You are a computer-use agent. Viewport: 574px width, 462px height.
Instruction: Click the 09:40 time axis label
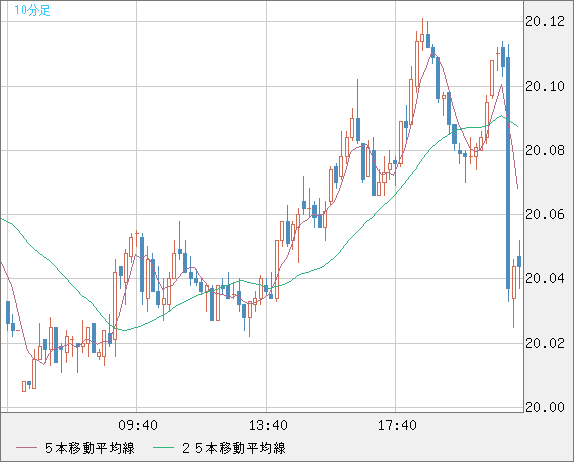(x=138, y=425)
